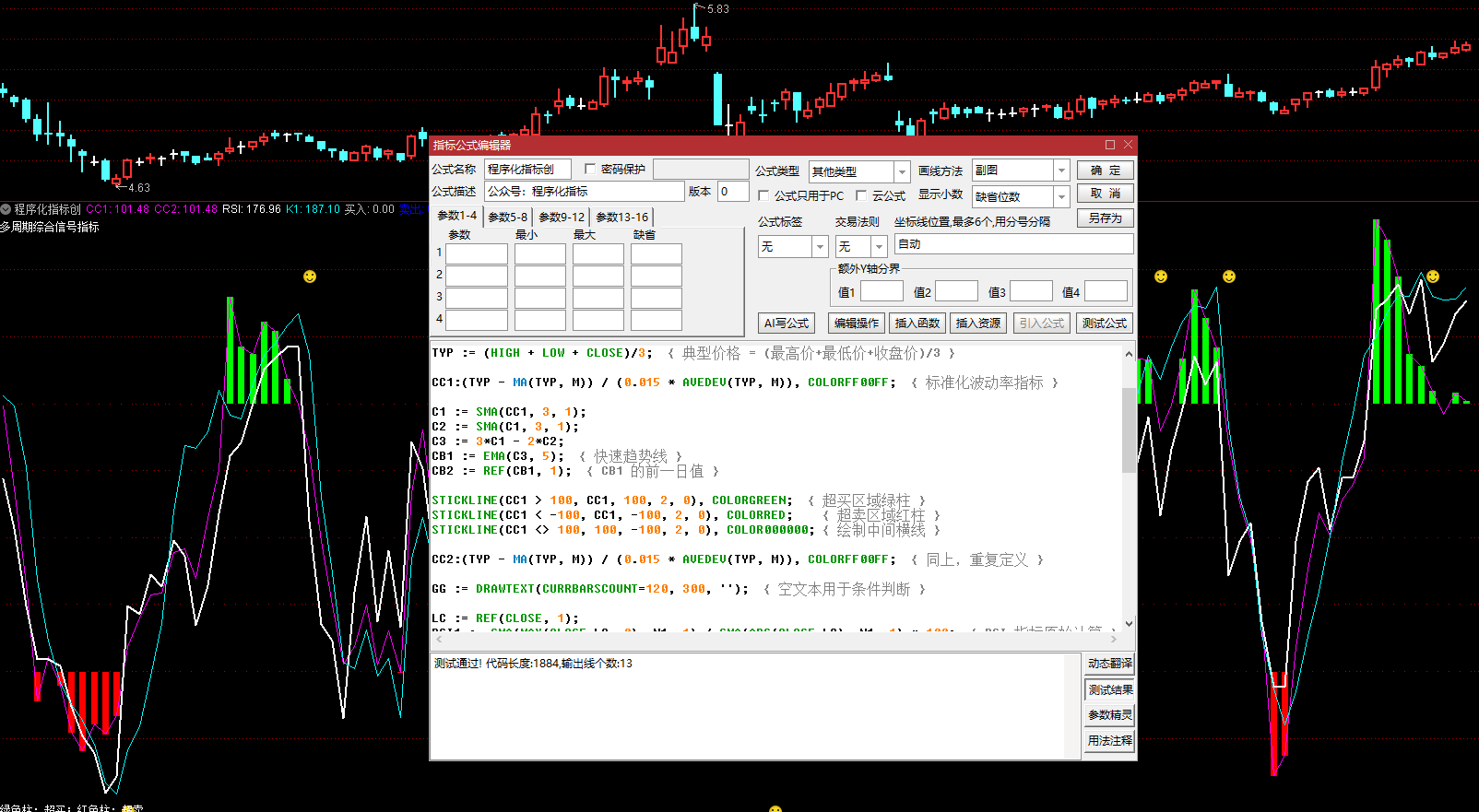Toggle the 云公式 checkbox
The width and height of the screenshot is (1479, 812).
tap(861, 195)
